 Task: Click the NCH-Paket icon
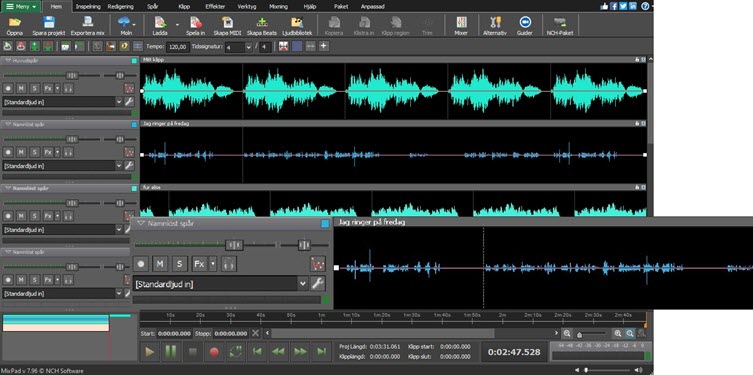point(559,25)
